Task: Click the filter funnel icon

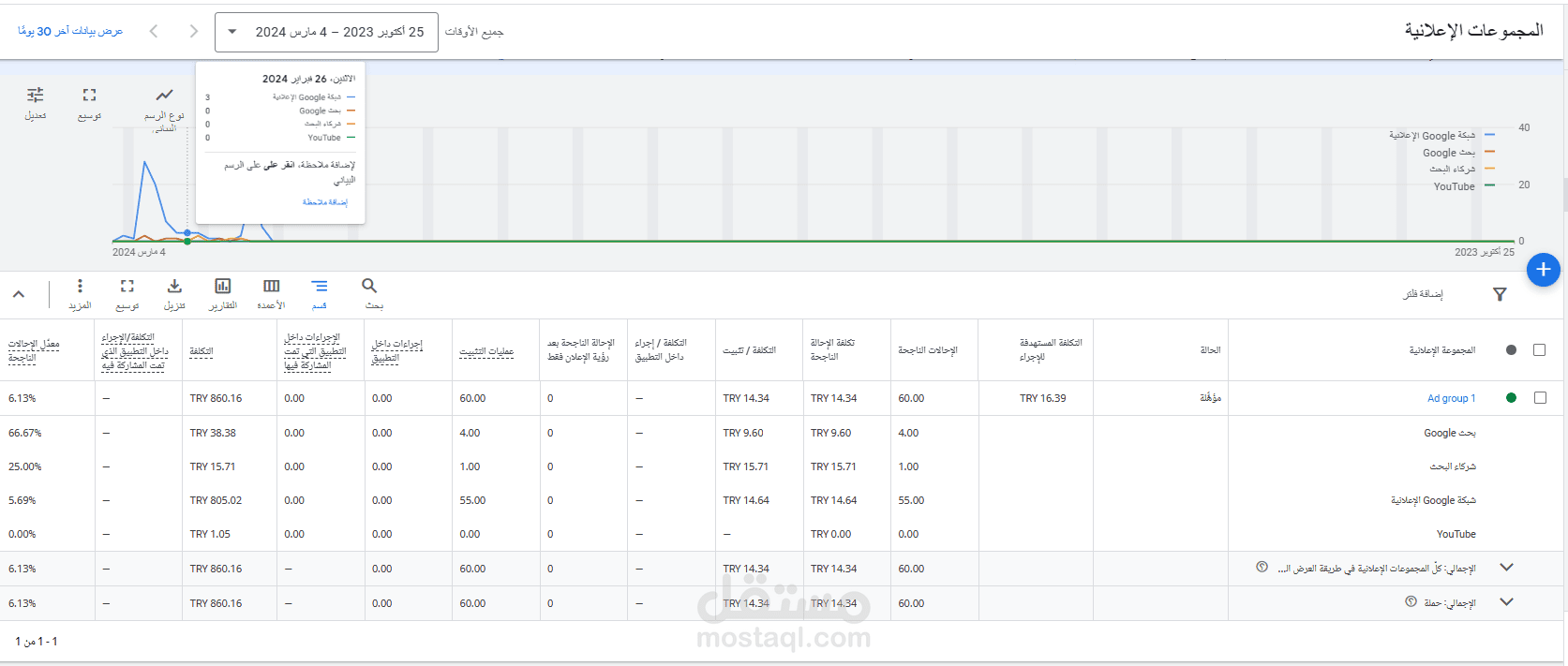Action: point(1500,294)
